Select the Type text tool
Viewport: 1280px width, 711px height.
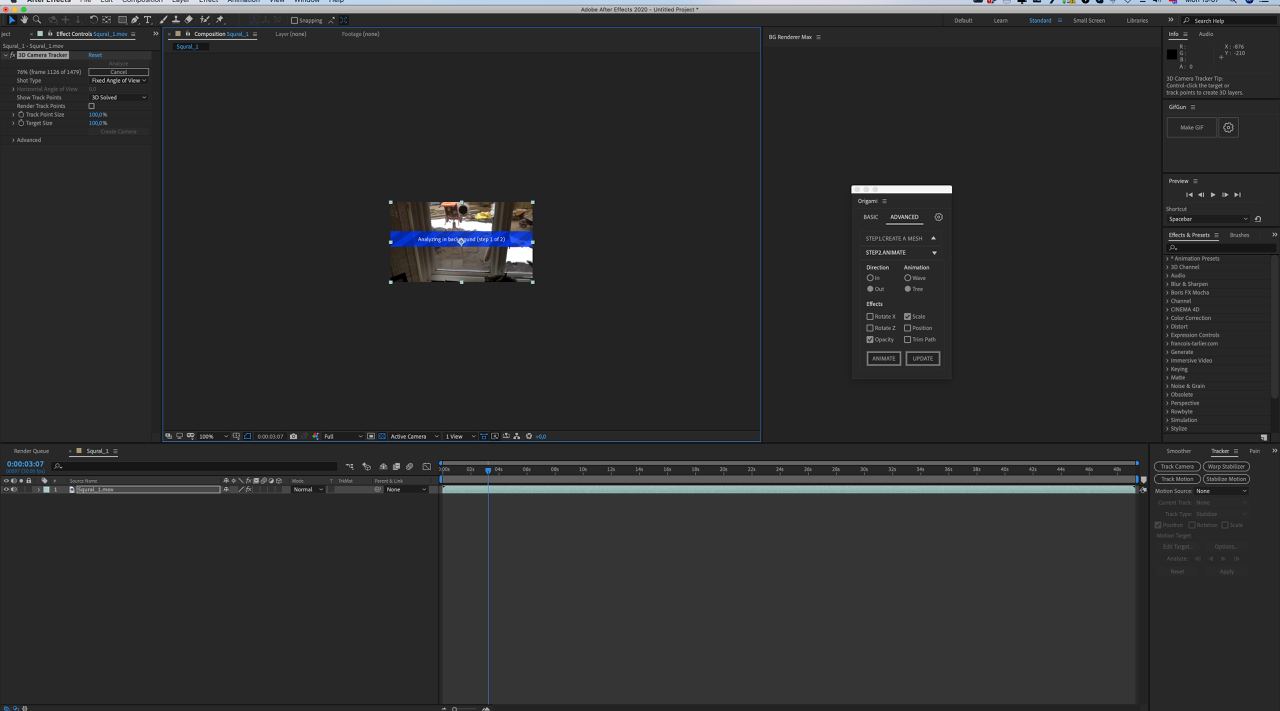click(148, 20)
